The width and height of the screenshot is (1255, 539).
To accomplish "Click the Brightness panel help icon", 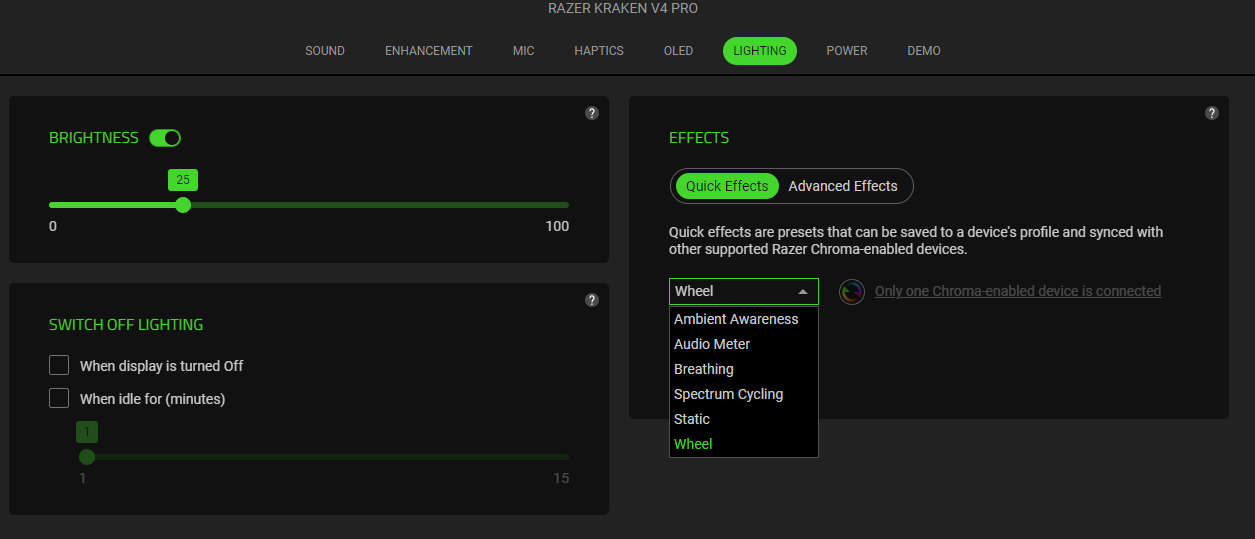I will click(x=592, y=113).
